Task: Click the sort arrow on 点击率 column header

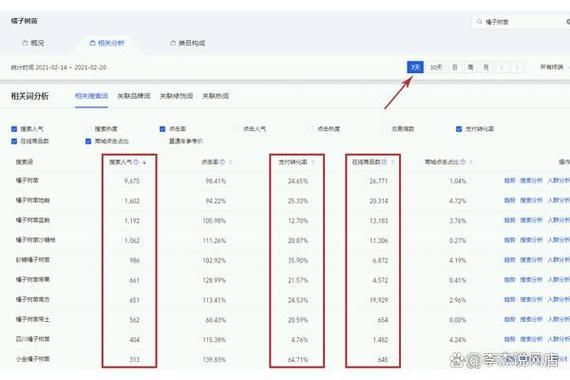Action: (x=230, y=162)
